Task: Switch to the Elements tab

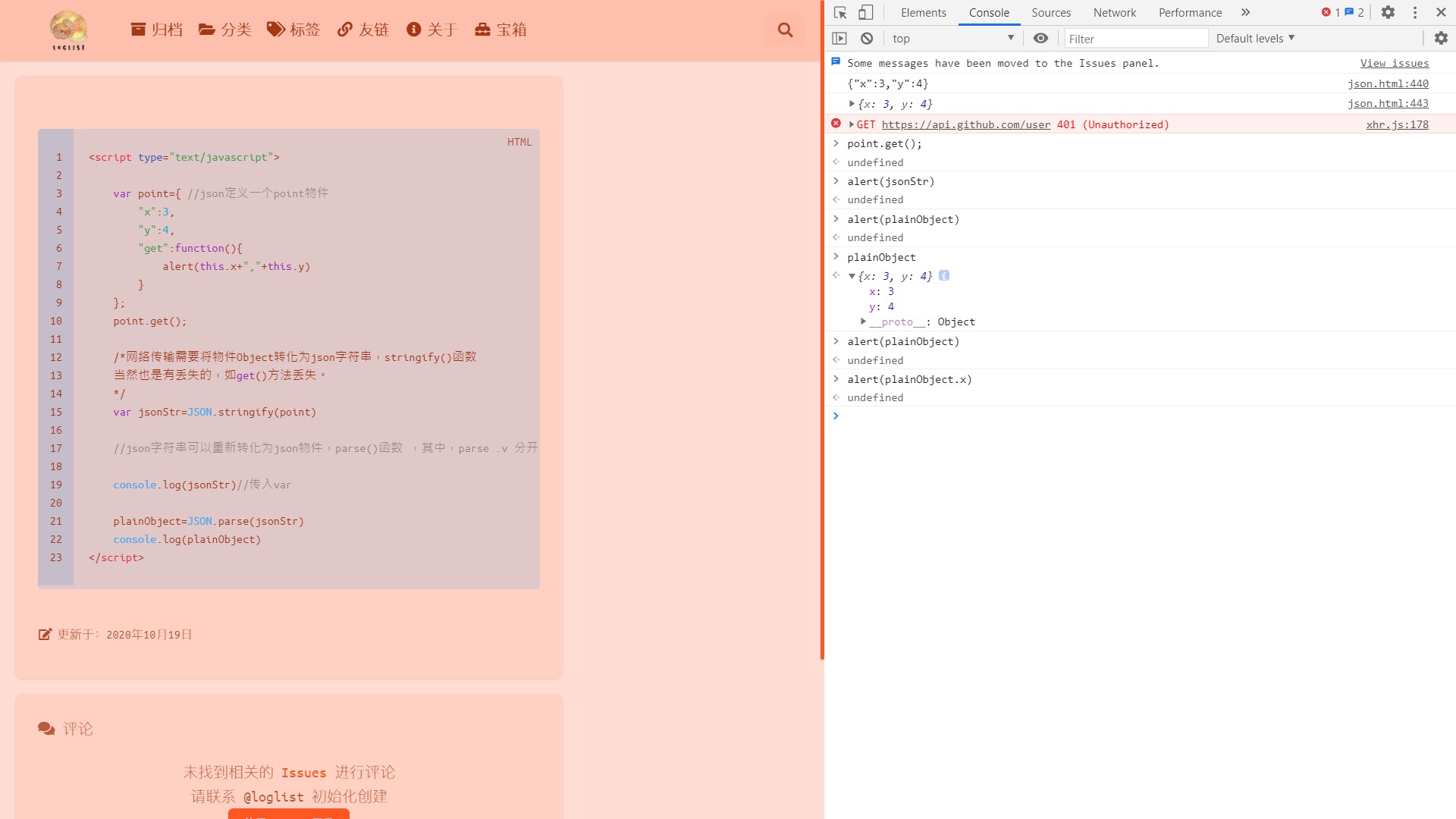Action: 923,12
